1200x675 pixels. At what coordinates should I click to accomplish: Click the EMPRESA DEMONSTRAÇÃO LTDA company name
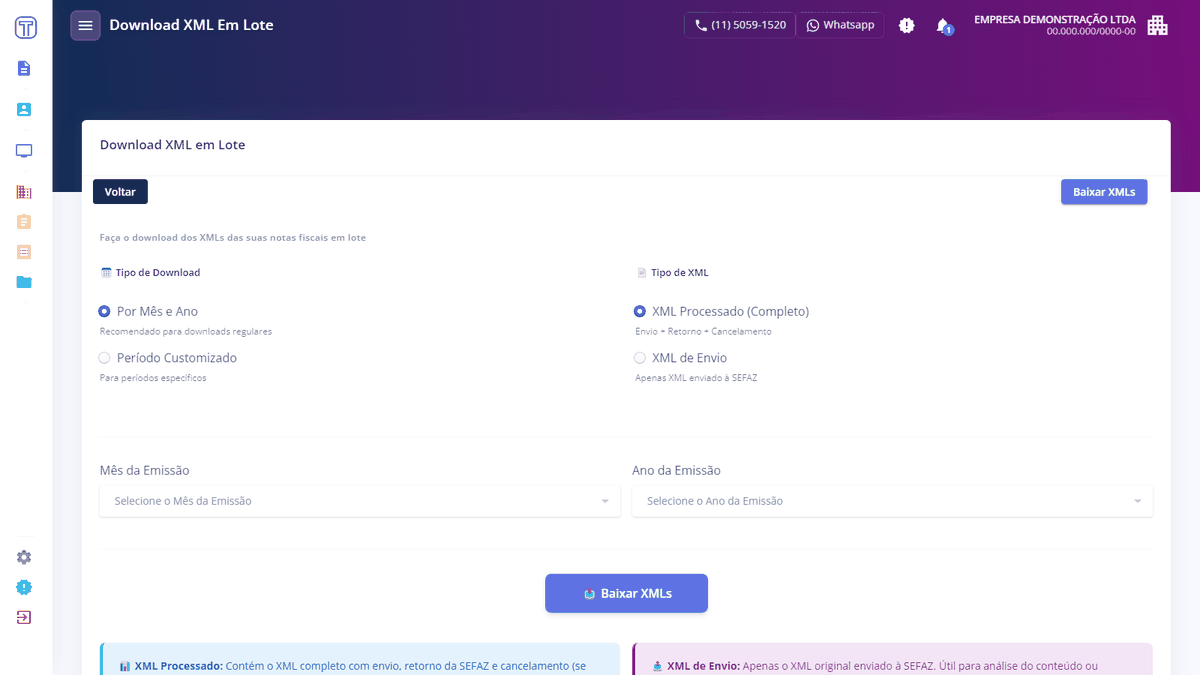[x=1054, y=19]
